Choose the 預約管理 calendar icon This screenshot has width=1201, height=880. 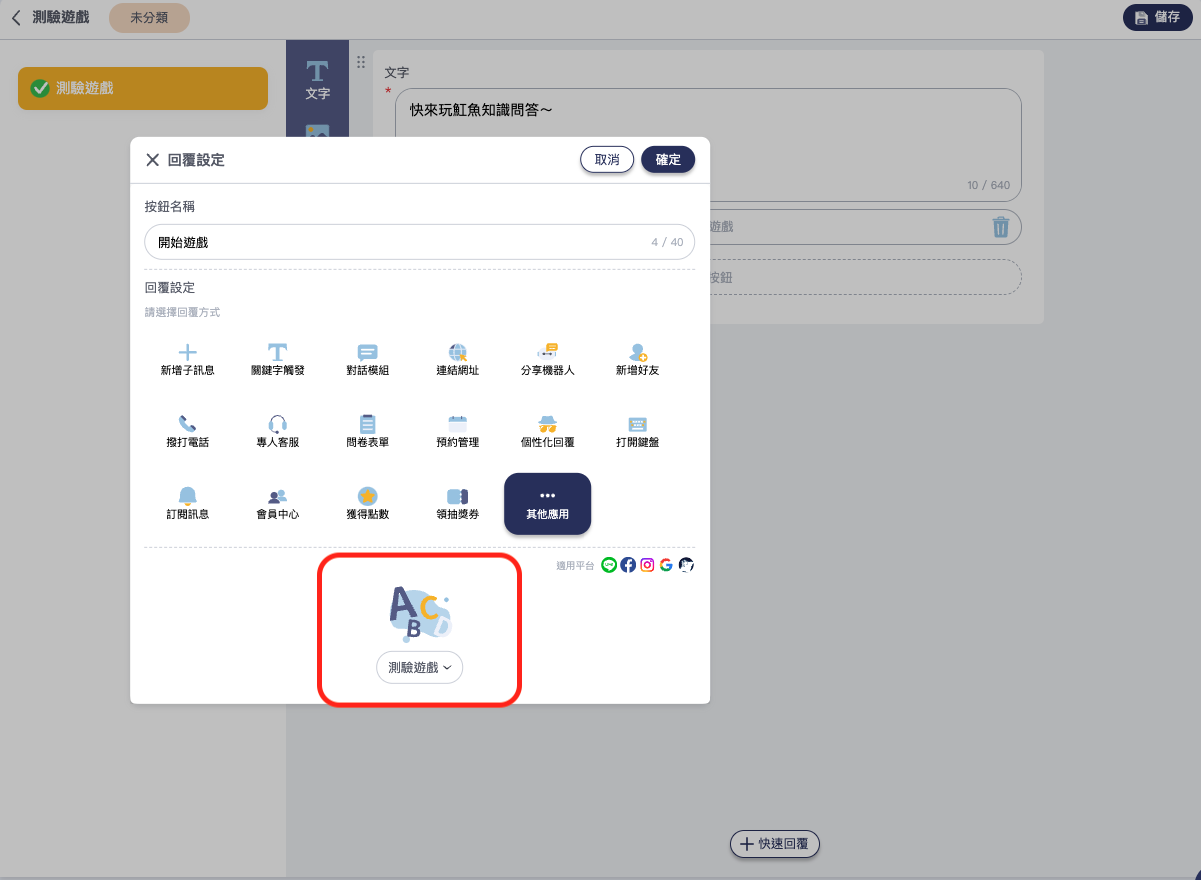(x=457, y=424)
